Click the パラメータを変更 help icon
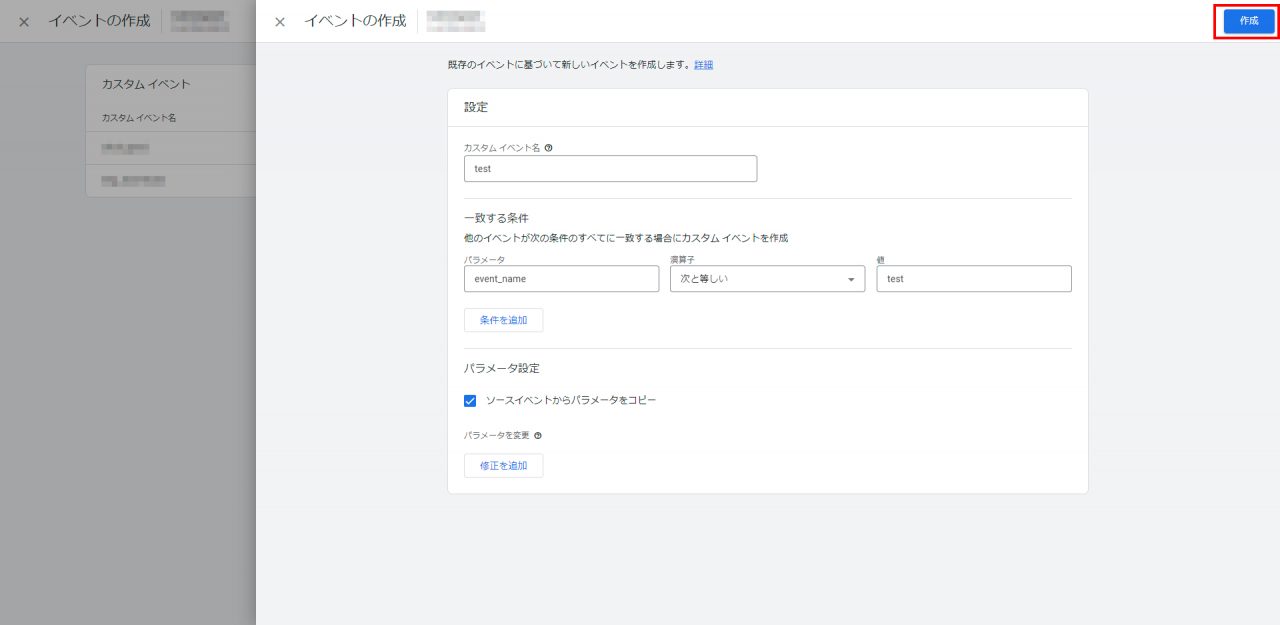 (x=538, y=436)
